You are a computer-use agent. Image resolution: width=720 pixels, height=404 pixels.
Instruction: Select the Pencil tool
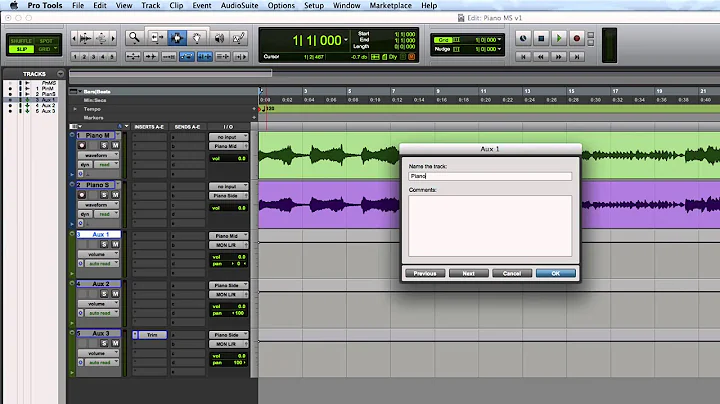(239, 38)
